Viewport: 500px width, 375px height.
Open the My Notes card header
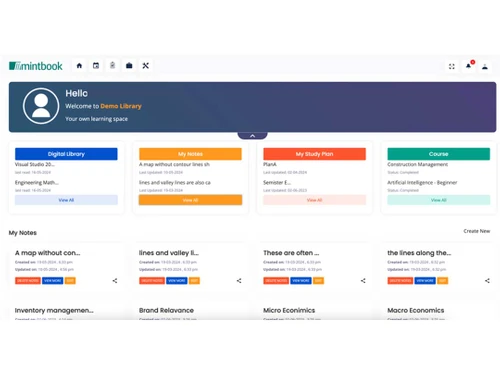coord(190,154)
